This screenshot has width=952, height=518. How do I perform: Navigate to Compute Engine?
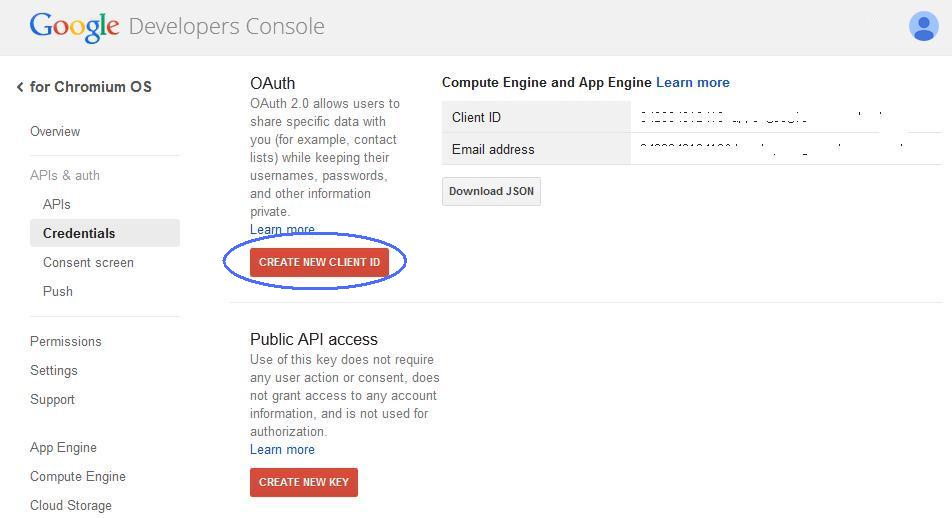pyautogui.click(x=78, y=476)
